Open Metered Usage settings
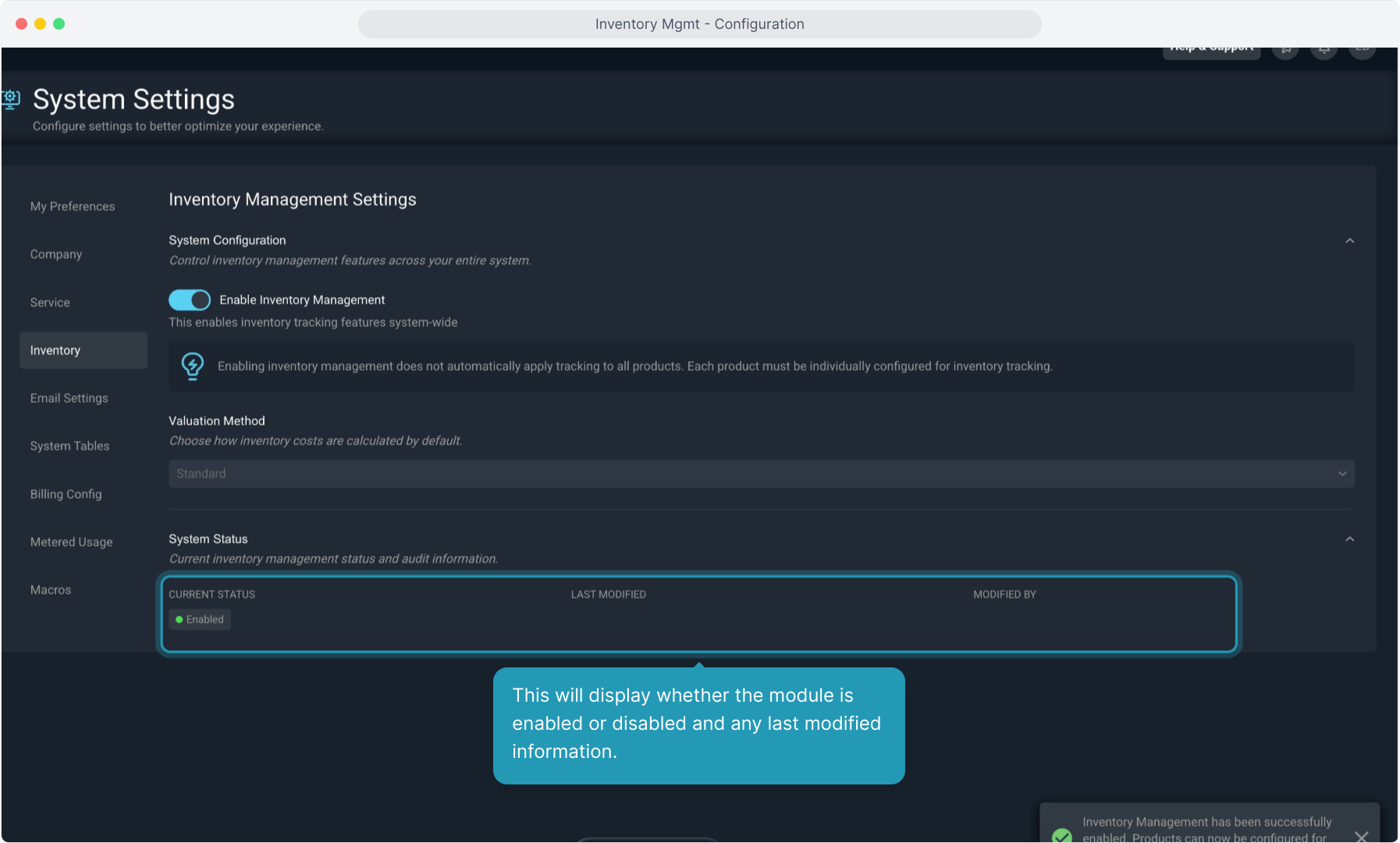The width and height of the screenshot is (1400, 843). click(x=72, y=542)
